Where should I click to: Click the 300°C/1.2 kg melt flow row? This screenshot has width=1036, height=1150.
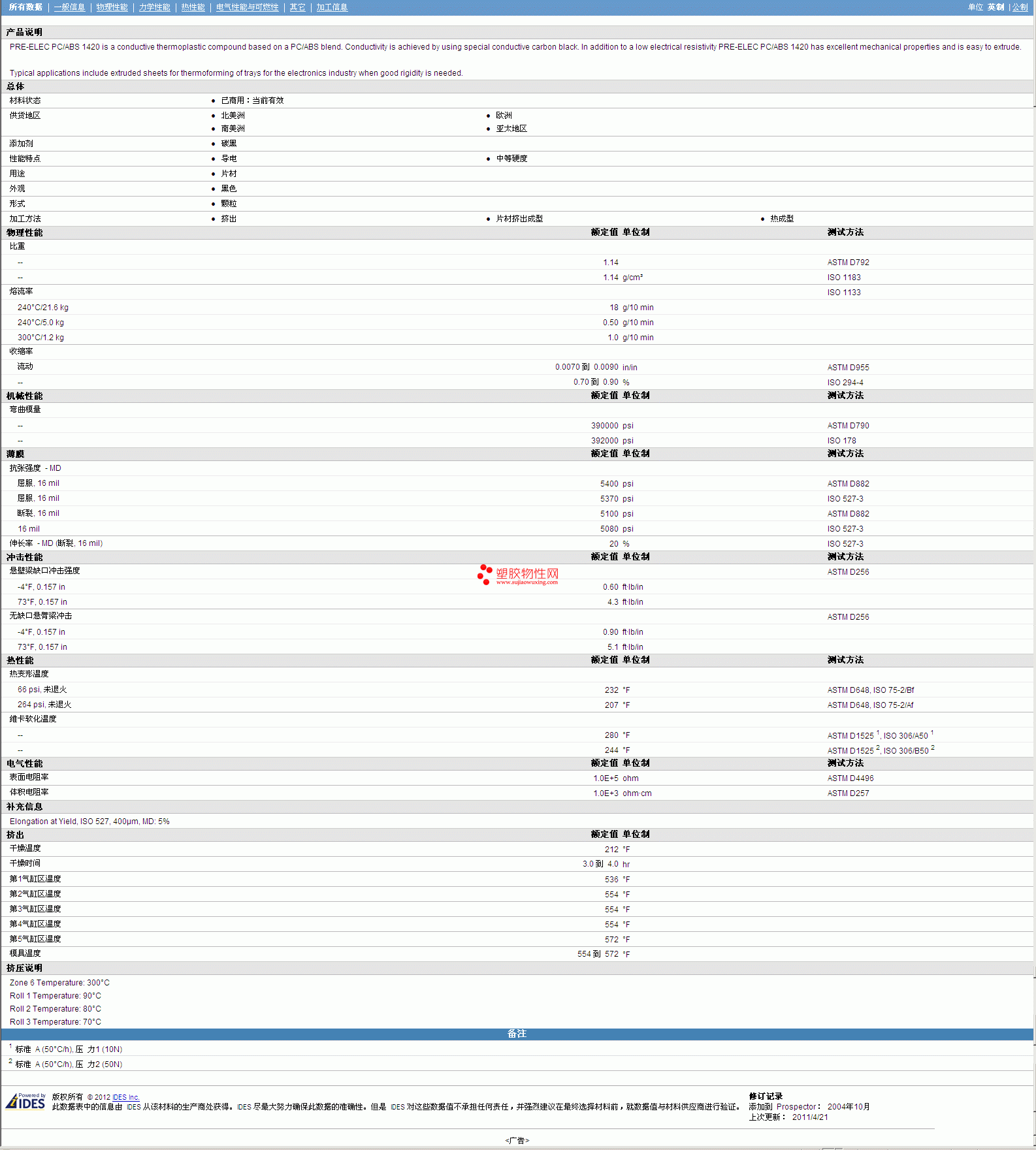click(x=517, y=338)
